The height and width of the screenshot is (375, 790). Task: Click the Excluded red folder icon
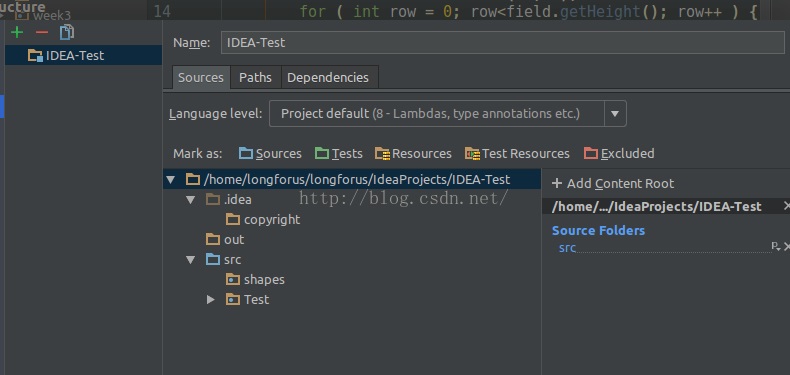click(591, 153)
